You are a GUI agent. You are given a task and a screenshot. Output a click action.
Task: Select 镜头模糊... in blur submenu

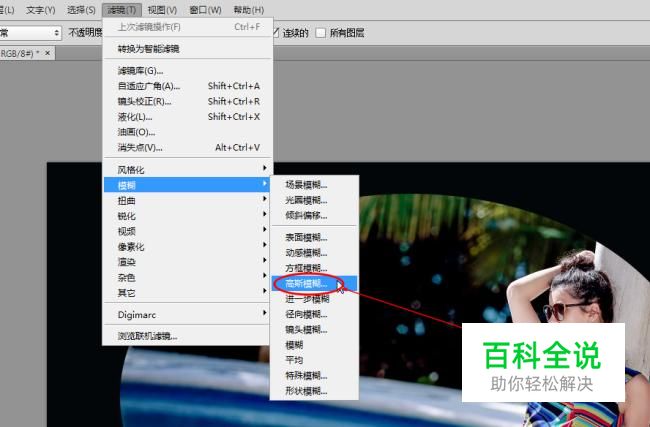314,330
